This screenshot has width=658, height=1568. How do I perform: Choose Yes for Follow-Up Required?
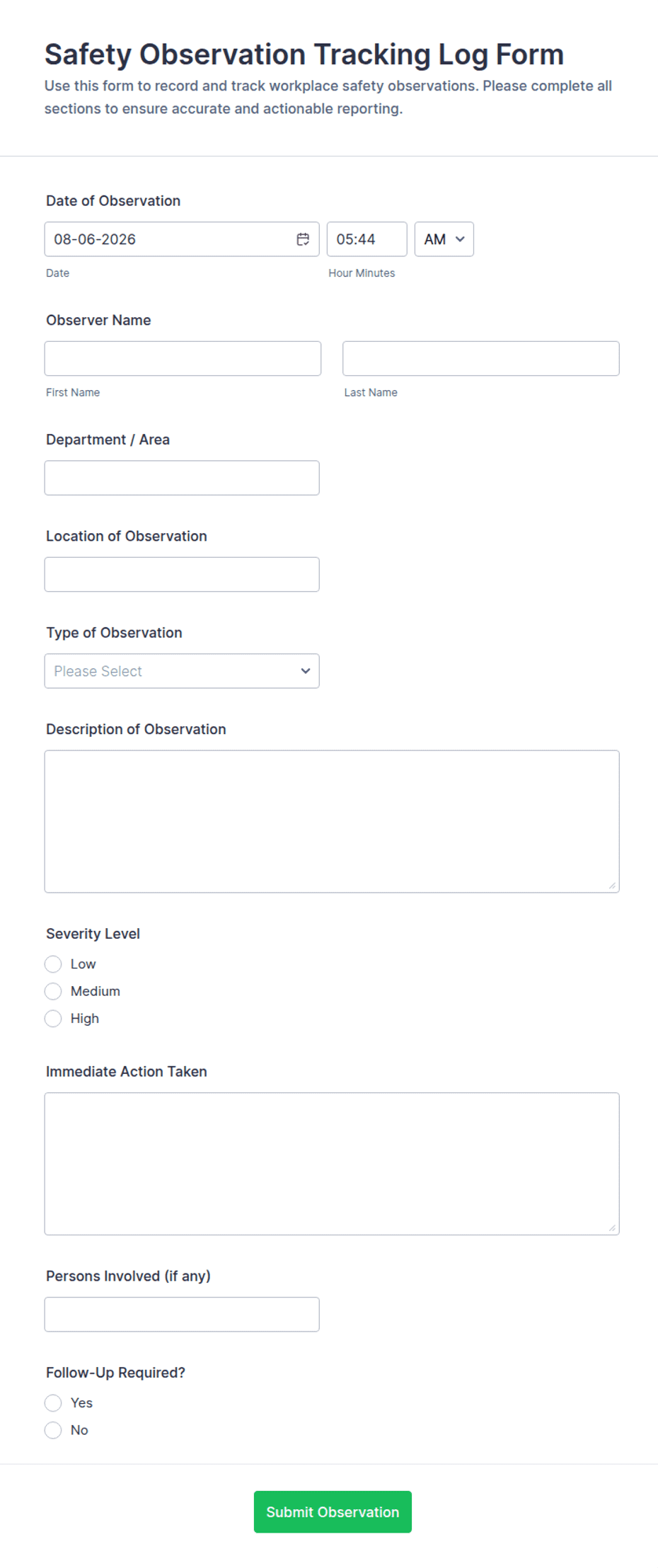pos(53,1403)
